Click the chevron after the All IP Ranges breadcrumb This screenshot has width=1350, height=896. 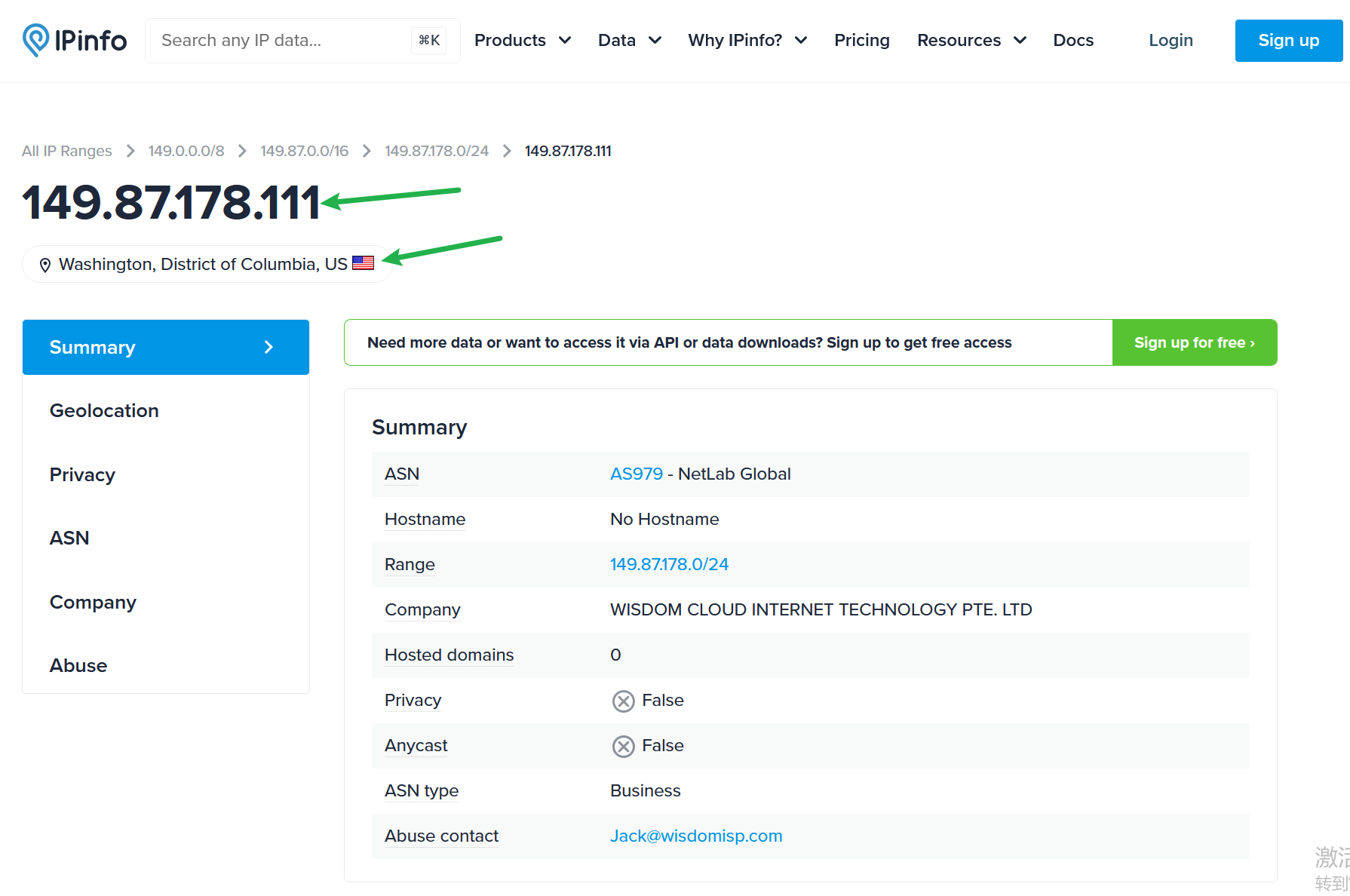[x=130, y=151]
